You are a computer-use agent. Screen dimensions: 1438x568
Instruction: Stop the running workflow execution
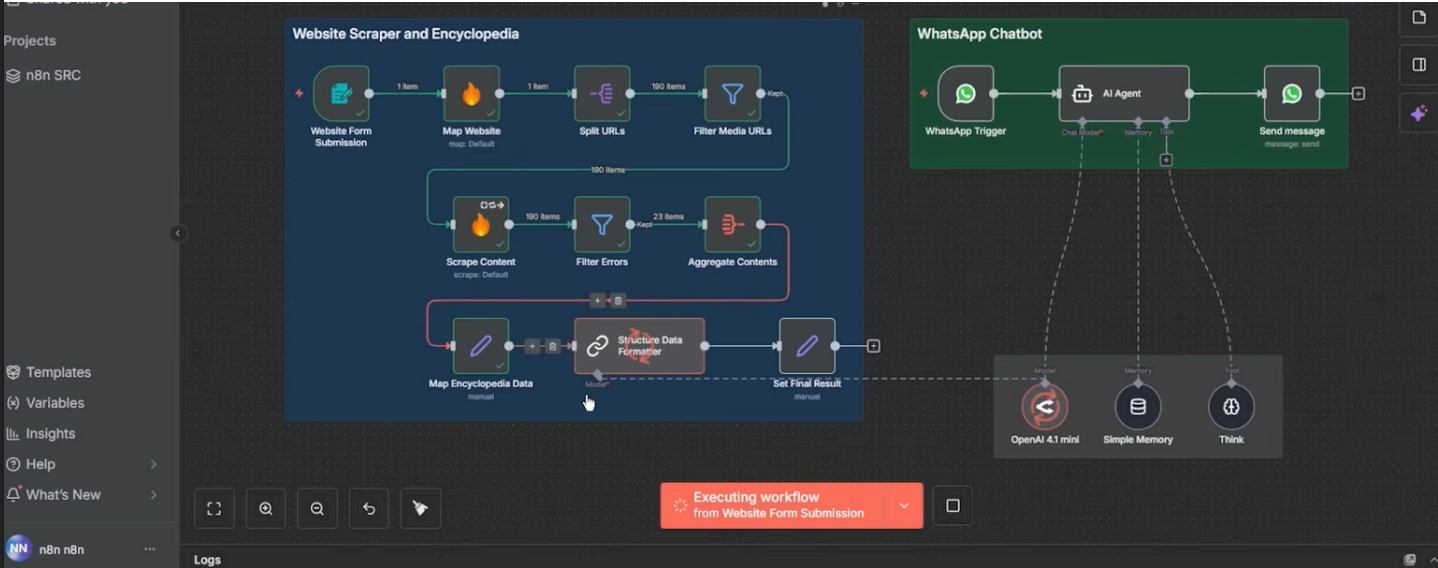tap(952, 506)
